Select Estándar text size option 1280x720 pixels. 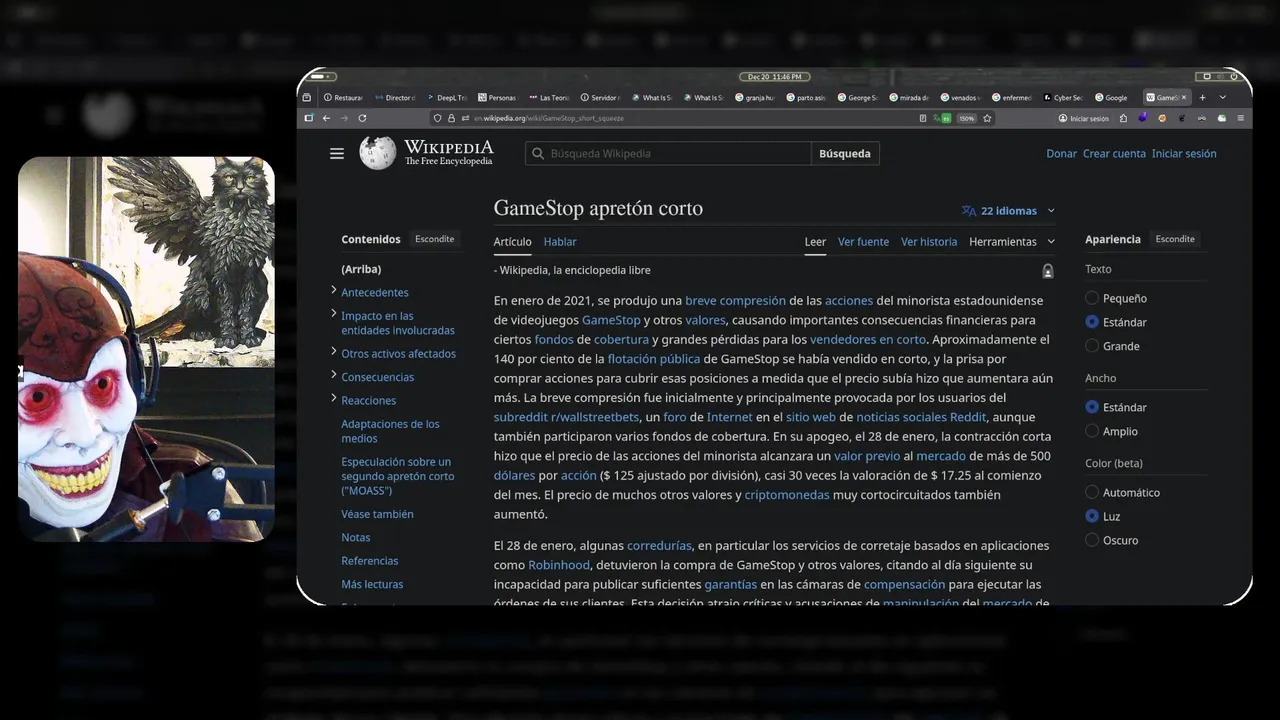point(1092,322)
